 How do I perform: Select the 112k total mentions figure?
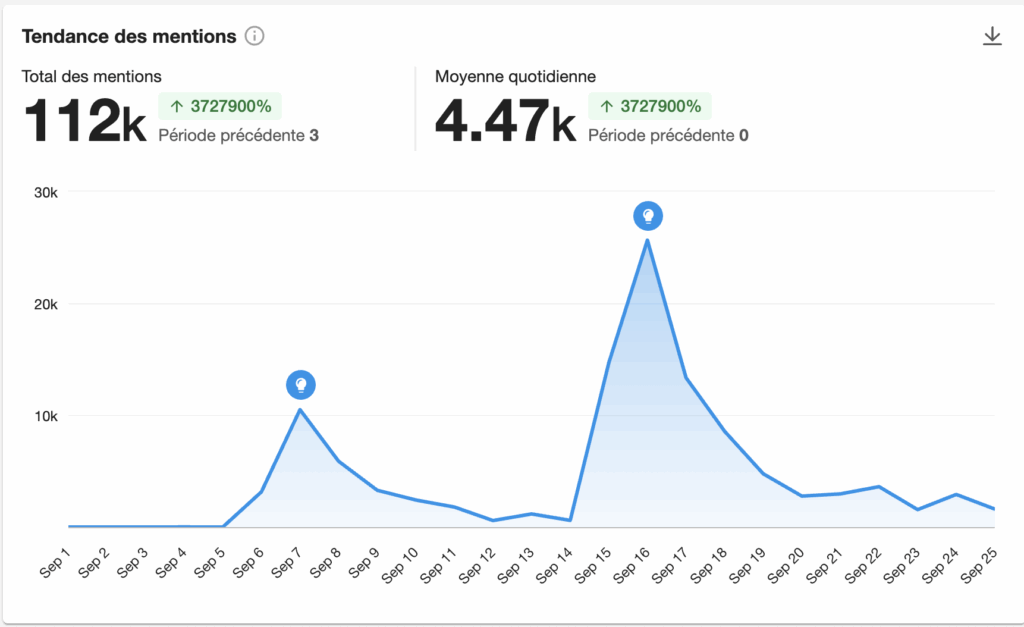(85, 122)
